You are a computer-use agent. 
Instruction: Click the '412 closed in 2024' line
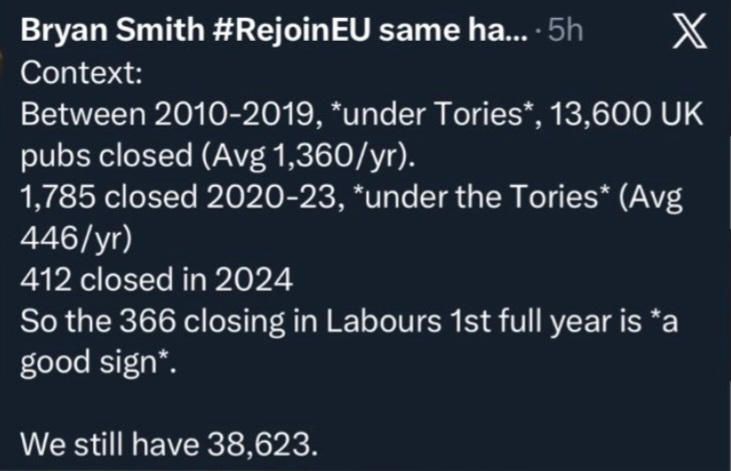pos(155,282)
